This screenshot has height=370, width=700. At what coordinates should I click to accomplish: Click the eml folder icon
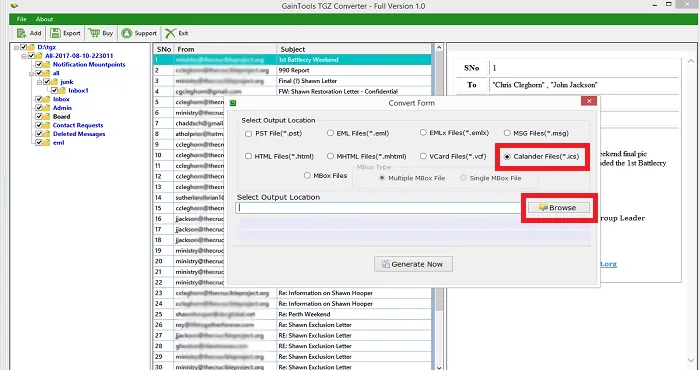(x=46, y=143)
